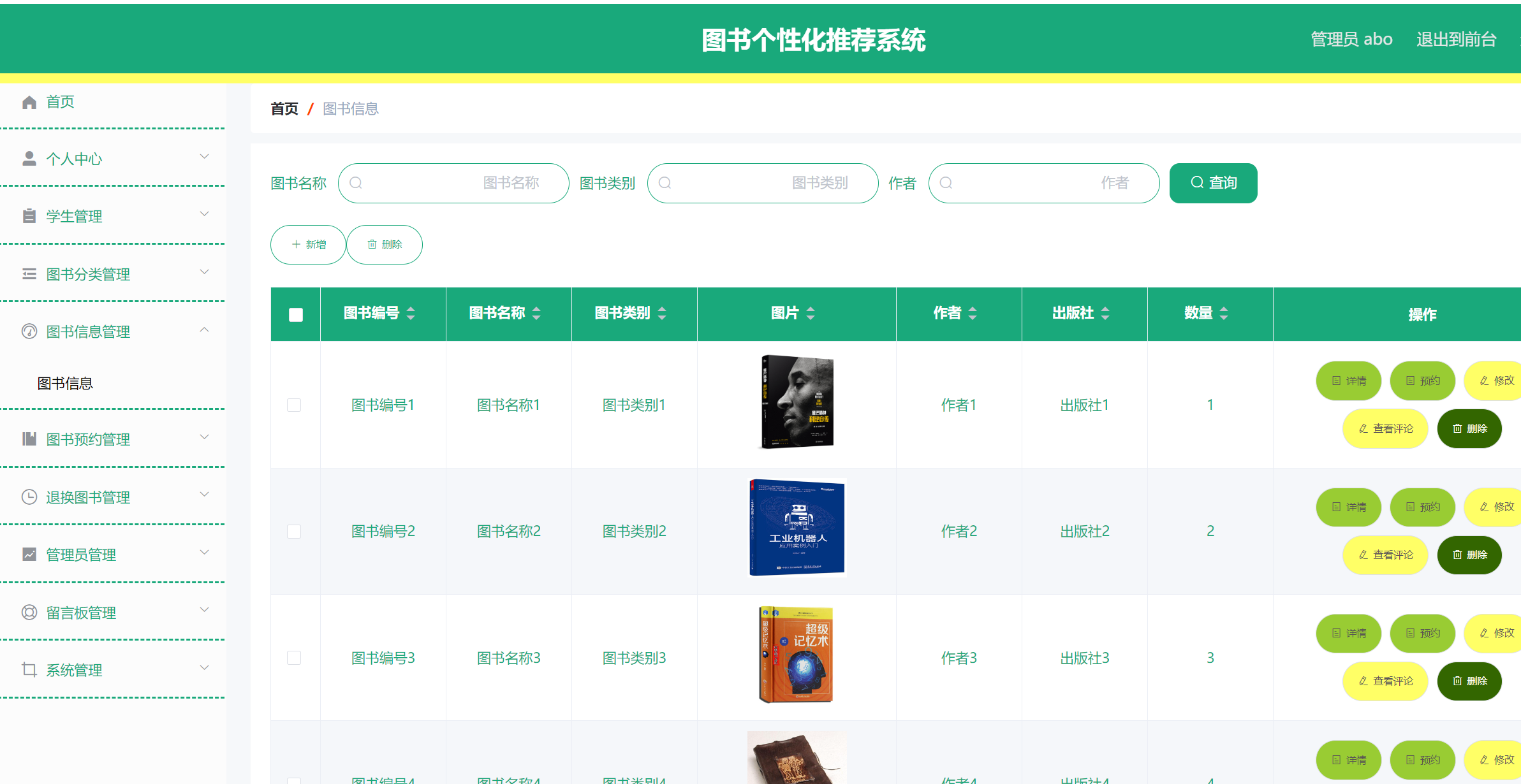The height and width of the screenshot is (784, 1521).
Task: Click the person icon for 个人中心
Action: pyautogui.click(x=29, y=157)
